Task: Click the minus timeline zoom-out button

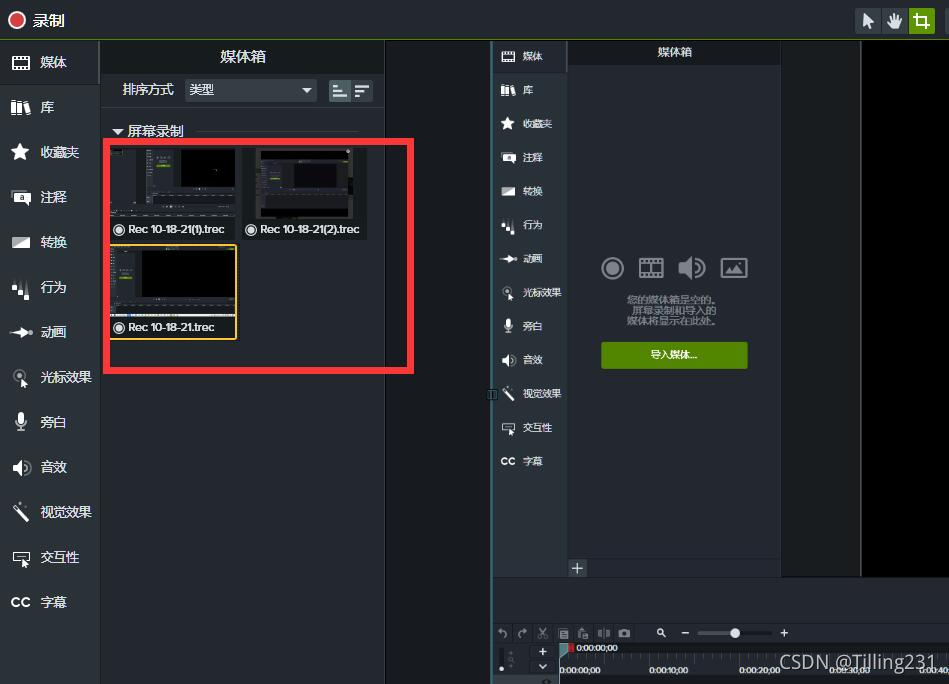Action: 685,633
